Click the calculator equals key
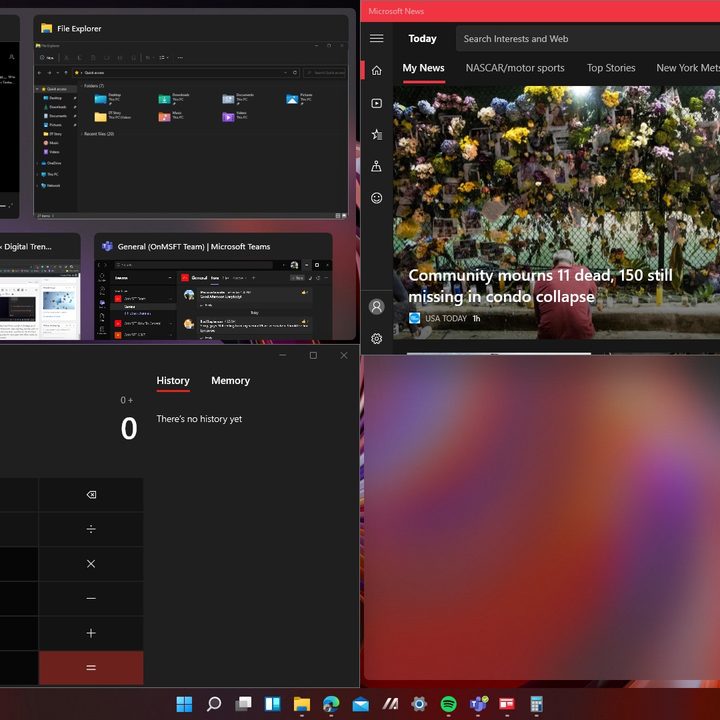This screenshot has height=720, width=720. 91,668
